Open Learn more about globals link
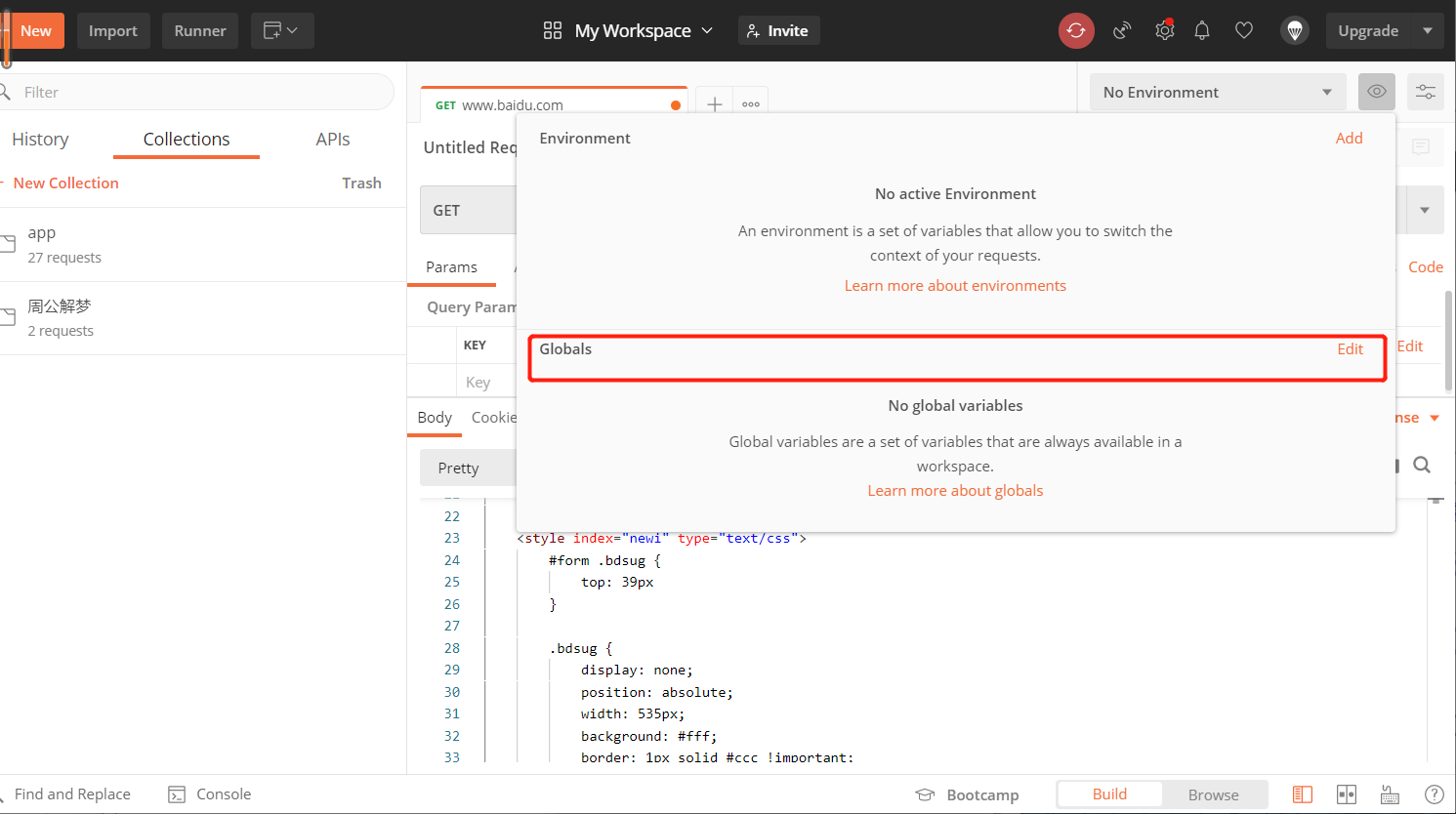Screen dimensions: 1456x814 point(955,490)
